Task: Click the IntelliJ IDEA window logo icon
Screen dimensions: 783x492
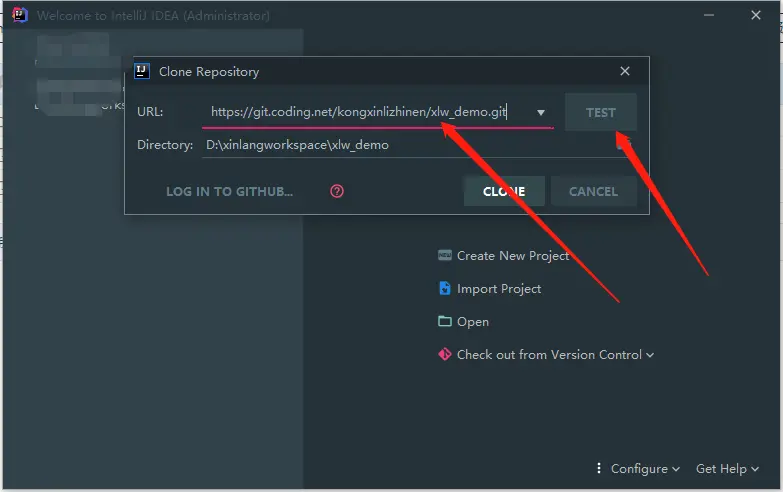Action: tap(19, 15)
